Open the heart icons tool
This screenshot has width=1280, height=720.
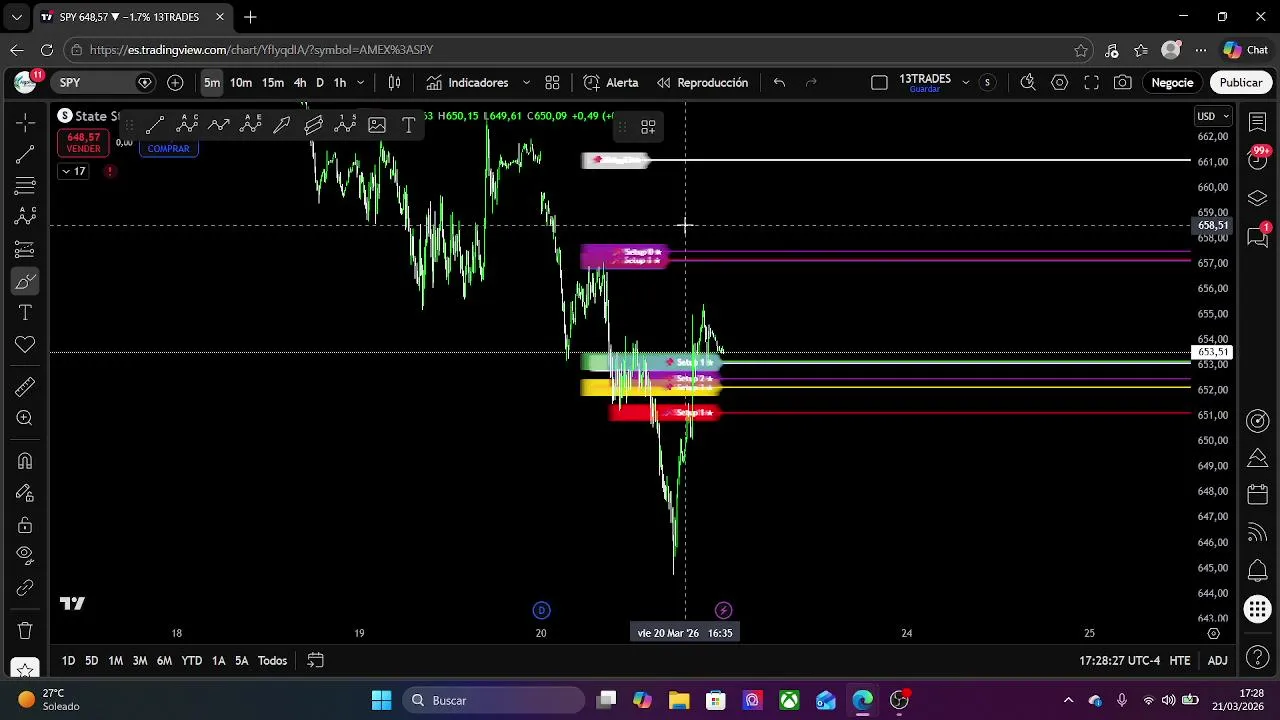25,345
